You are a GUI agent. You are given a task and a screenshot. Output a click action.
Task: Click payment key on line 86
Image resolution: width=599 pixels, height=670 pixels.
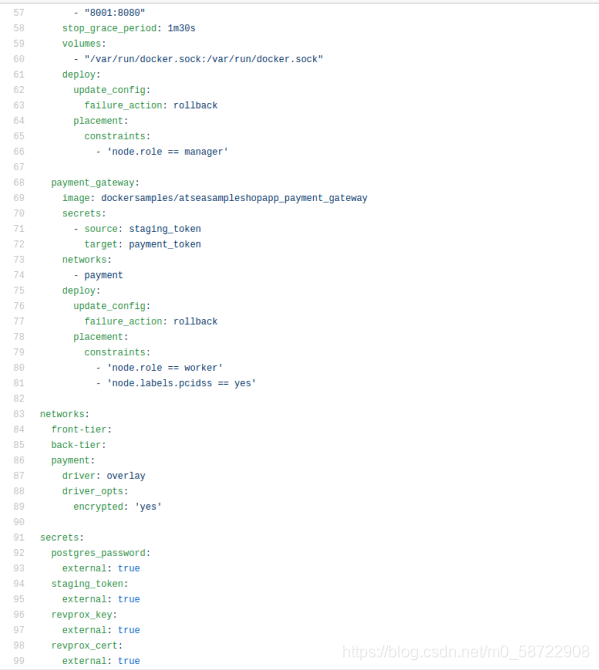coord(70,461)
